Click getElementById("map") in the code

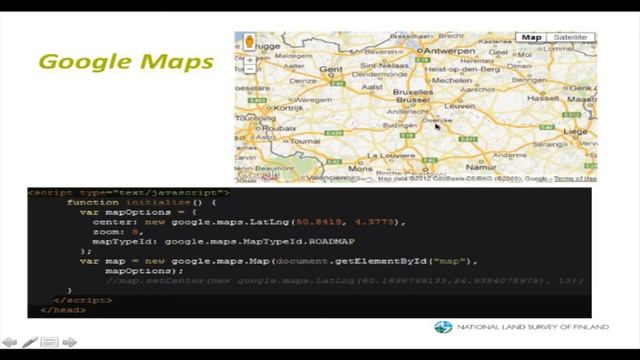click(402, 261)
